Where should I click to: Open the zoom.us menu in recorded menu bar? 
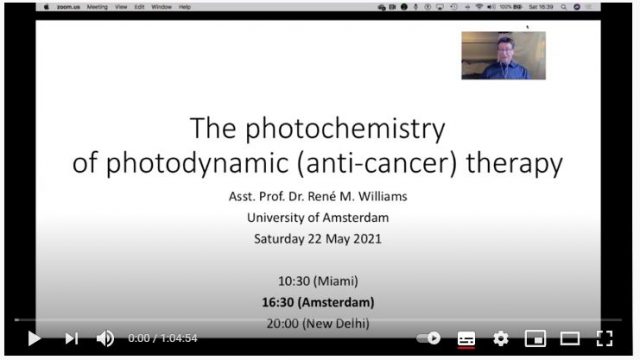point(68,7)
